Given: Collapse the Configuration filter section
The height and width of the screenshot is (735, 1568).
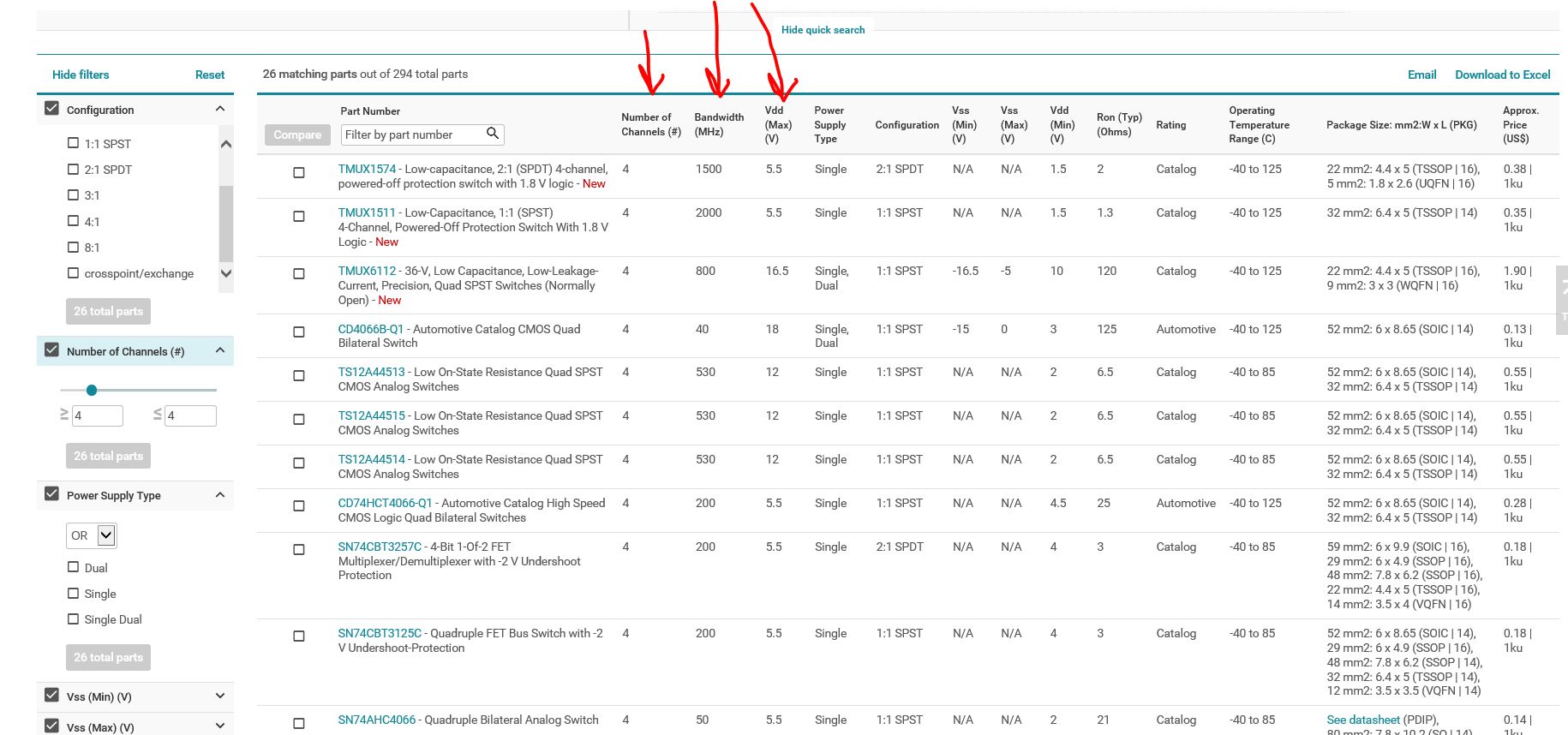Looking at the screenshot, I should click(220, 109).
